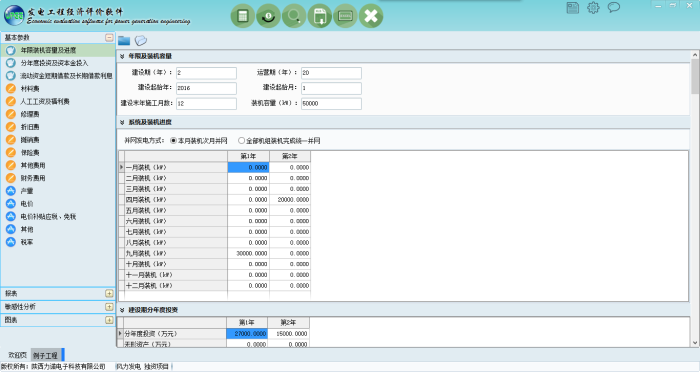The image size is (700, 372).
Task: Select 分年度投资 cell showing 15000.0000
Action: (289, 334)
